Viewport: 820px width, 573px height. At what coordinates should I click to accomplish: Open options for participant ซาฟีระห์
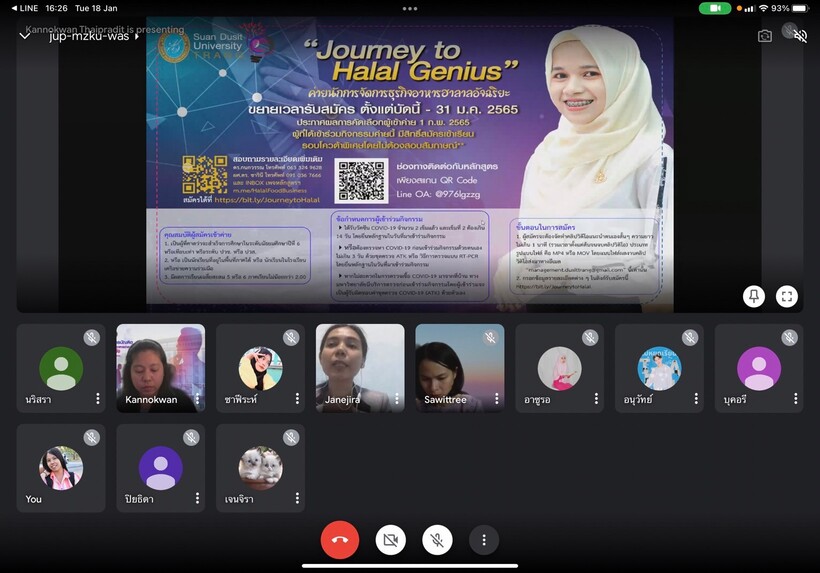point(297,399)
